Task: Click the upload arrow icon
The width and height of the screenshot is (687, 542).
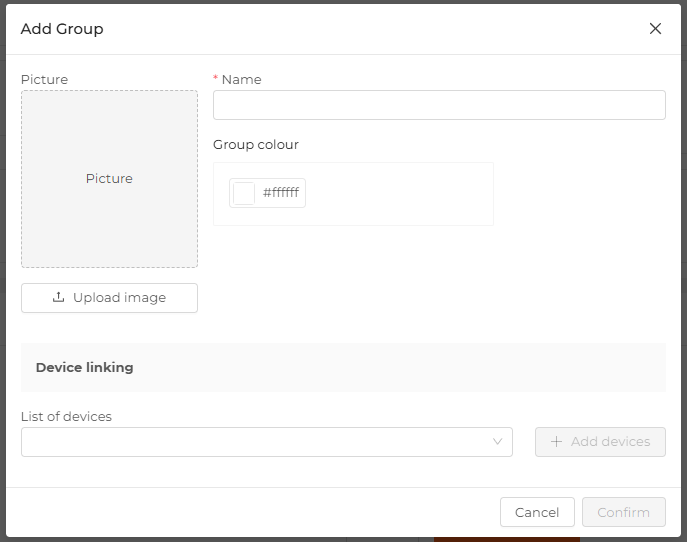Action: [58, 298]
